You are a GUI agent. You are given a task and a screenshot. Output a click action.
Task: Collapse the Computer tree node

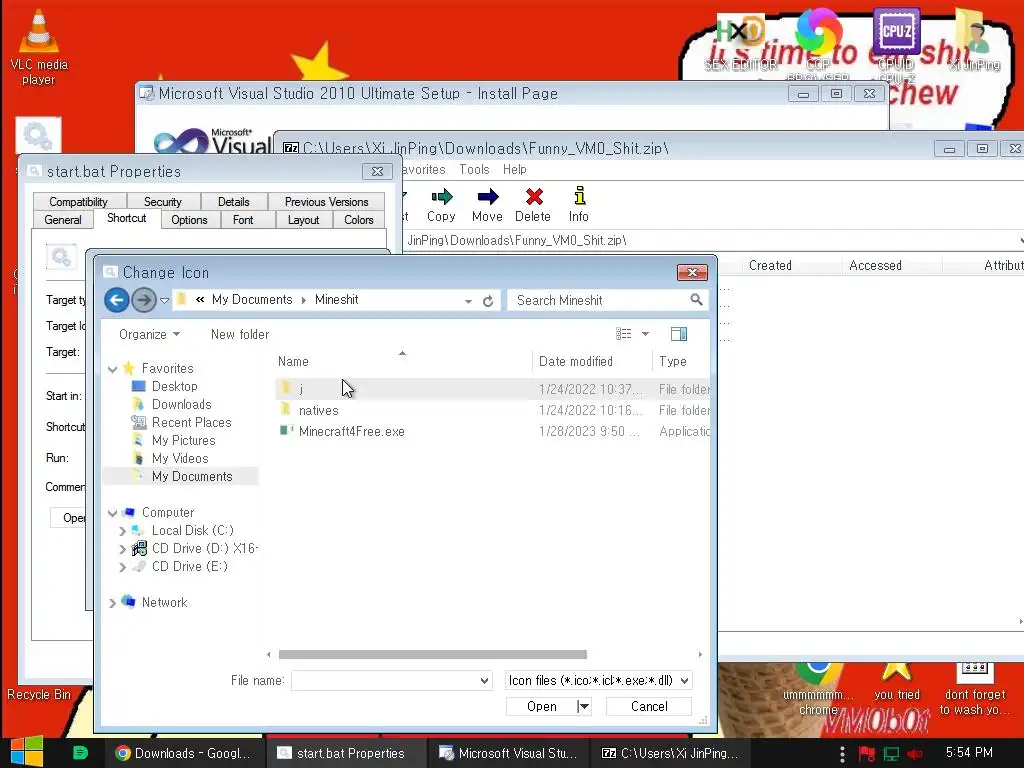(112, 513)
